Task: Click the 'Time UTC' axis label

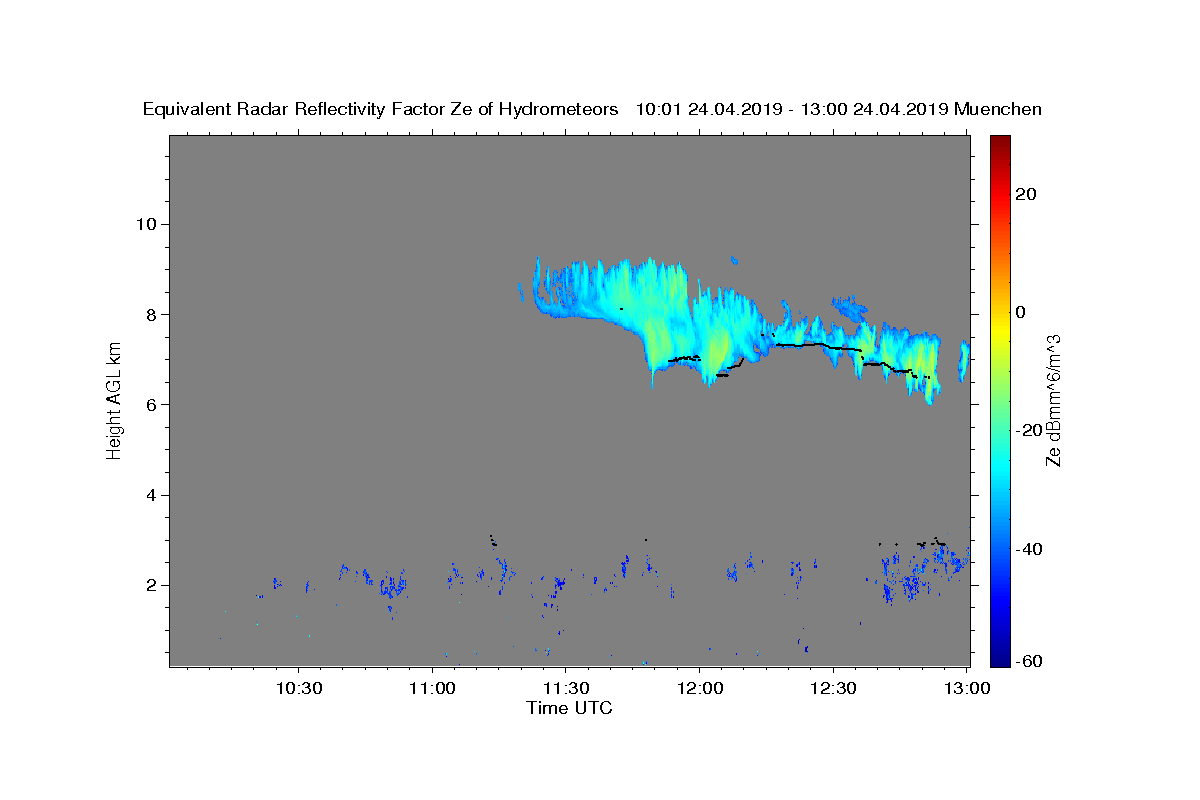Action: tap(569, 708)
